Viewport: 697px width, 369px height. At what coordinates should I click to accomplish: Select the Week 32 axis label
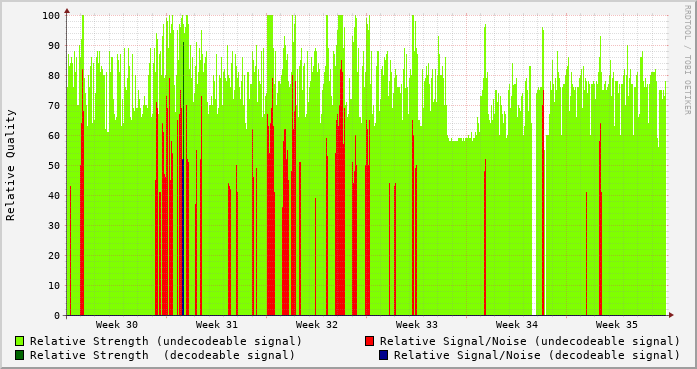point(316,325)
